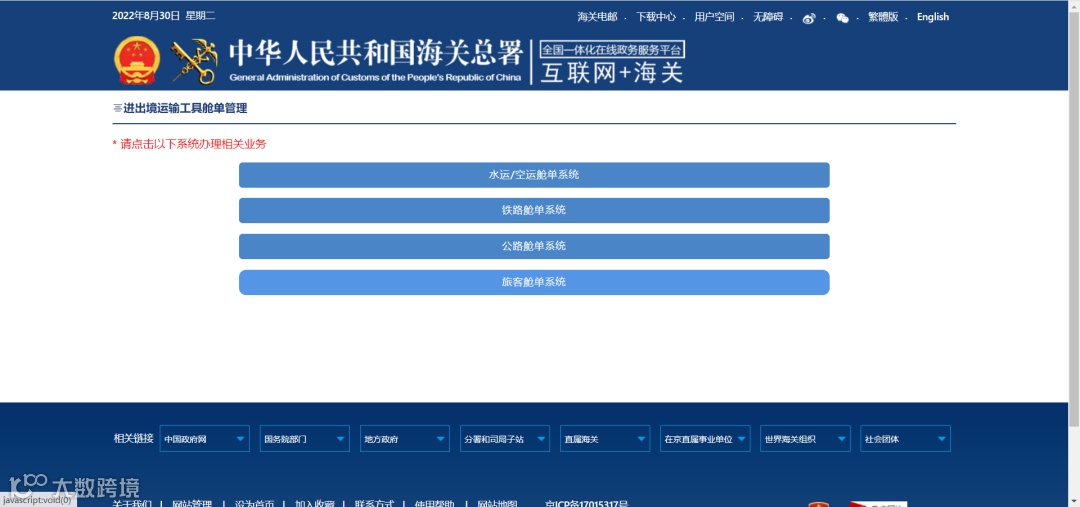Expand the 社会团体 dropdown
The width and height of the screenshot is (1080, 507).
pos(905,439)
